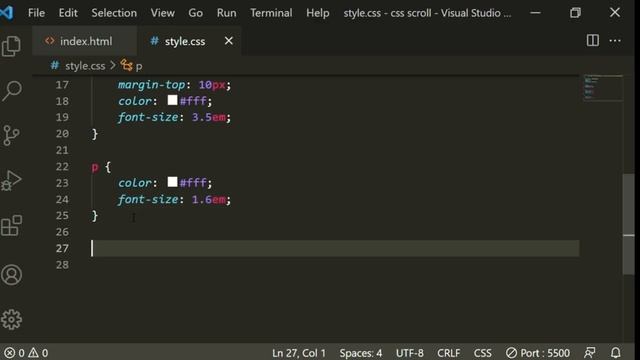
Task: Open the Source Control view
Action: pyautogui.click(x=11, y=135)
